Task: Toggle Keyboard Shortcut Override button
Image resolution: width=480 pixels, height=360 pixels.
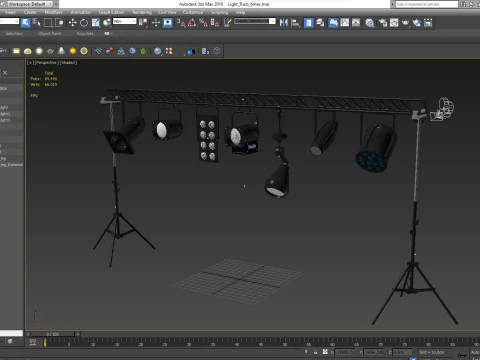Action: [x=167, y=23]
